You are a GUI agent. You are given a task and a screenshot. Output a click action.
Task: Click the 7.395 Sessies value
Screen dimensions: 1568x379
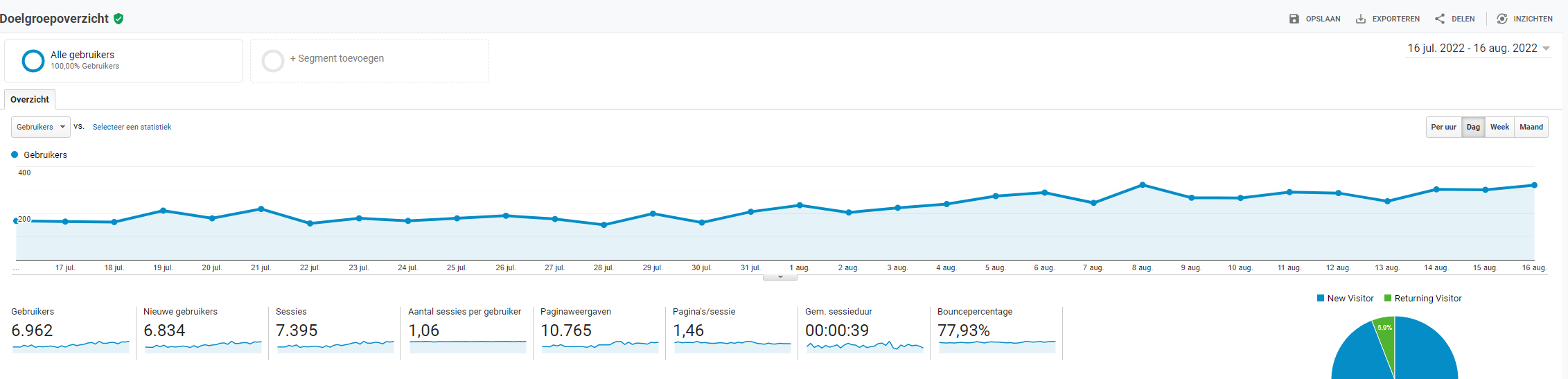[x=297, y=330]
